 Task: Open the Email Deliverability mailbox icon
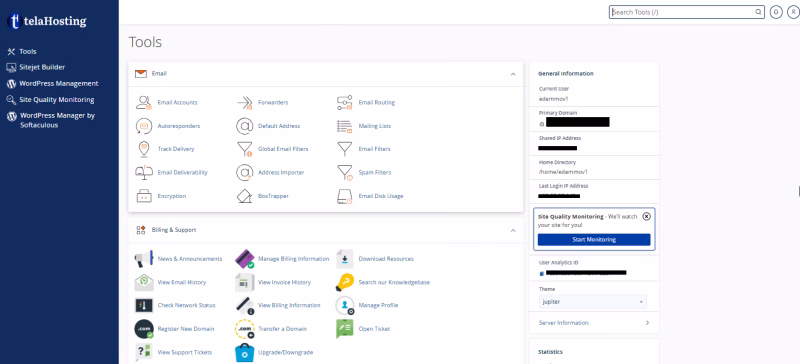(144, 173)
